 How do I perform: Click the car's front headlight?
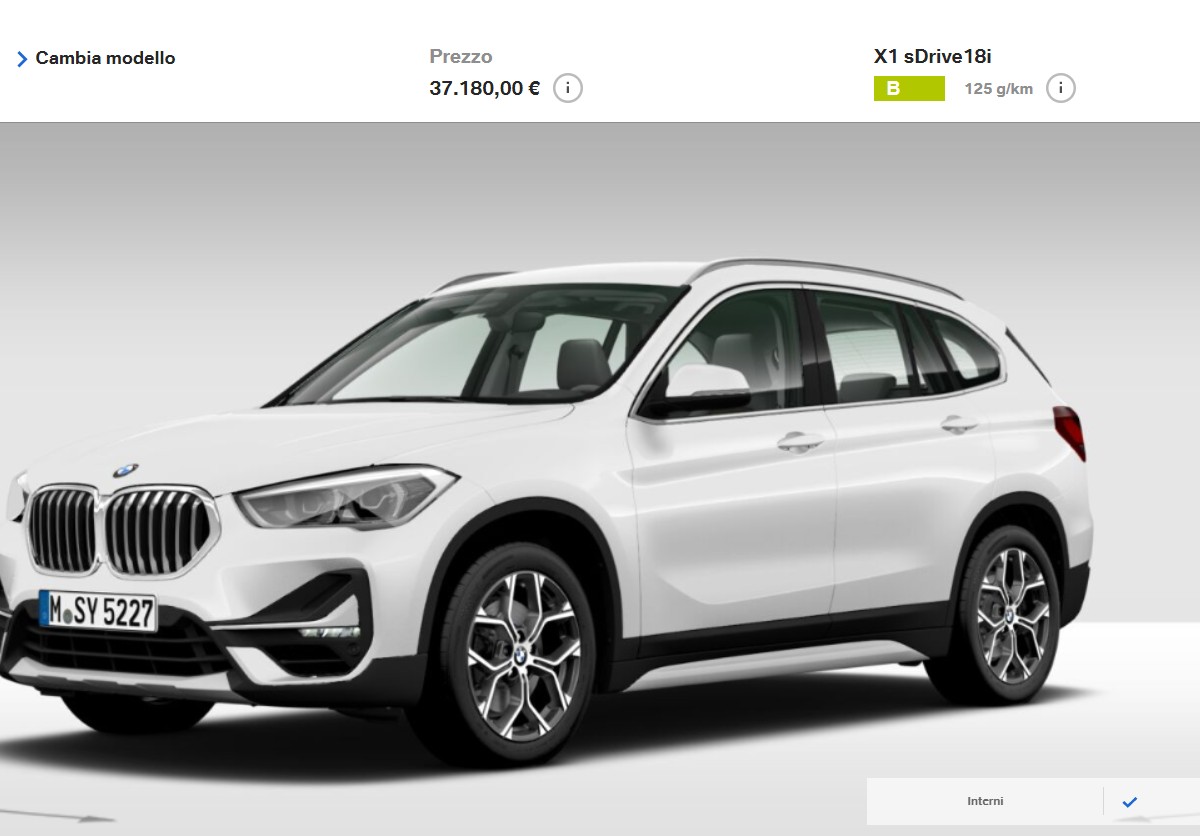tap(345, 498)
